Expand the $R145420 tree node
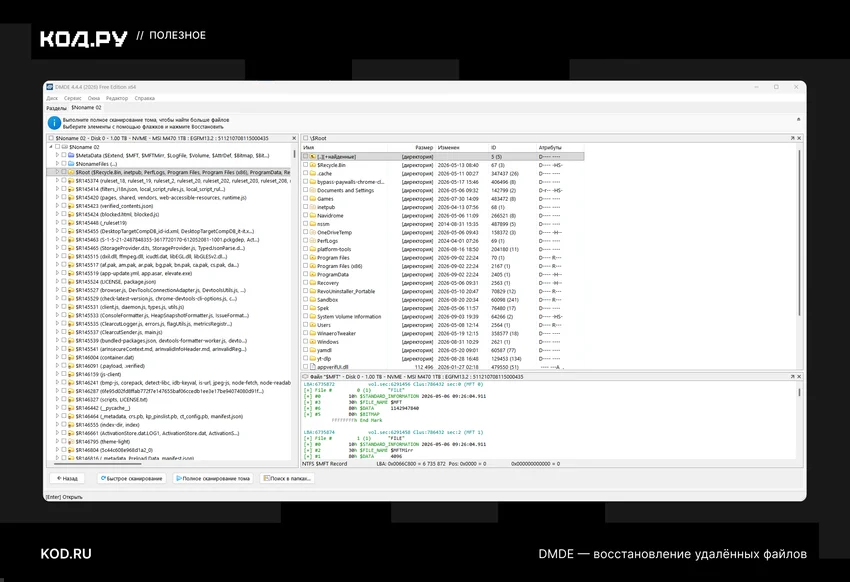This screenshot has height=582, width=850. point(57,197)
